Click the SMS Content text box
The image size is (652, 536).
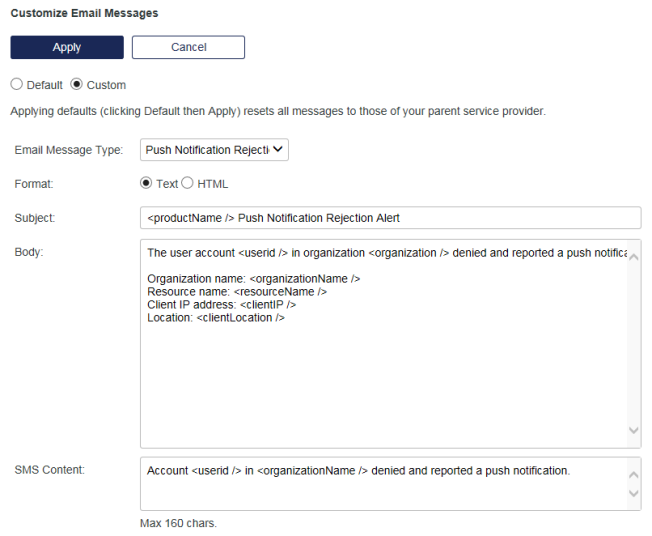point(380,484)
